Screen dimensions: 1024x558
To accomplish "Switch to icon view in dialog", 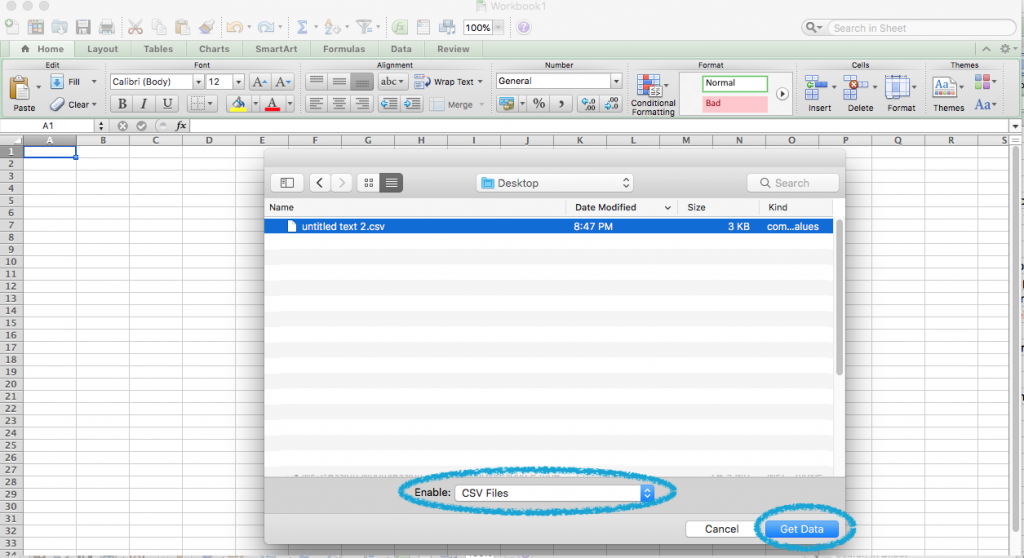I will click(x=369, y=183).
